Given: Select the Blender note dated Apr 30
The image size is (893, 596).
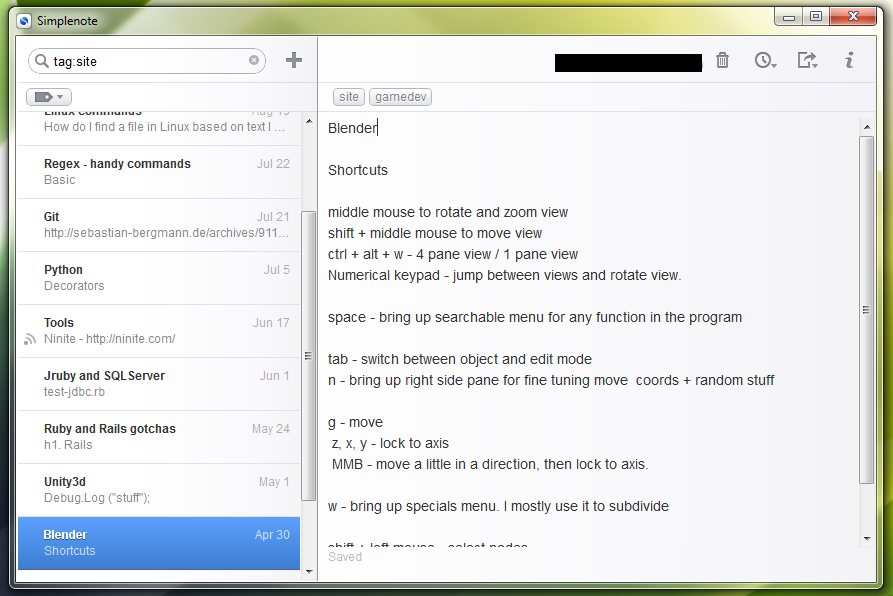Looking at the screenshot, I should point(159,543).
